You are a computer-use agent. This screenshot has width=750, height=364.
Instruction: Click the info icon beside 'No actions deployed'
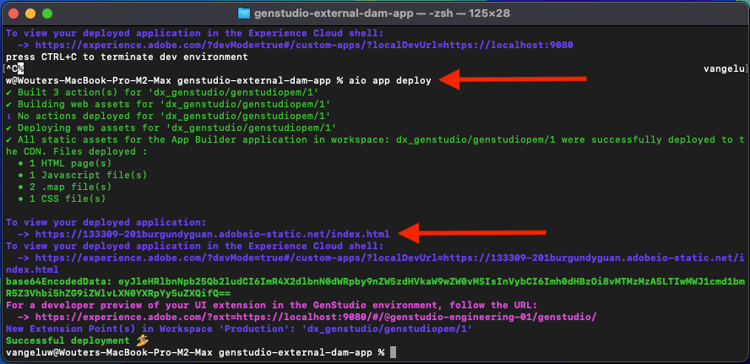point(9,116)
